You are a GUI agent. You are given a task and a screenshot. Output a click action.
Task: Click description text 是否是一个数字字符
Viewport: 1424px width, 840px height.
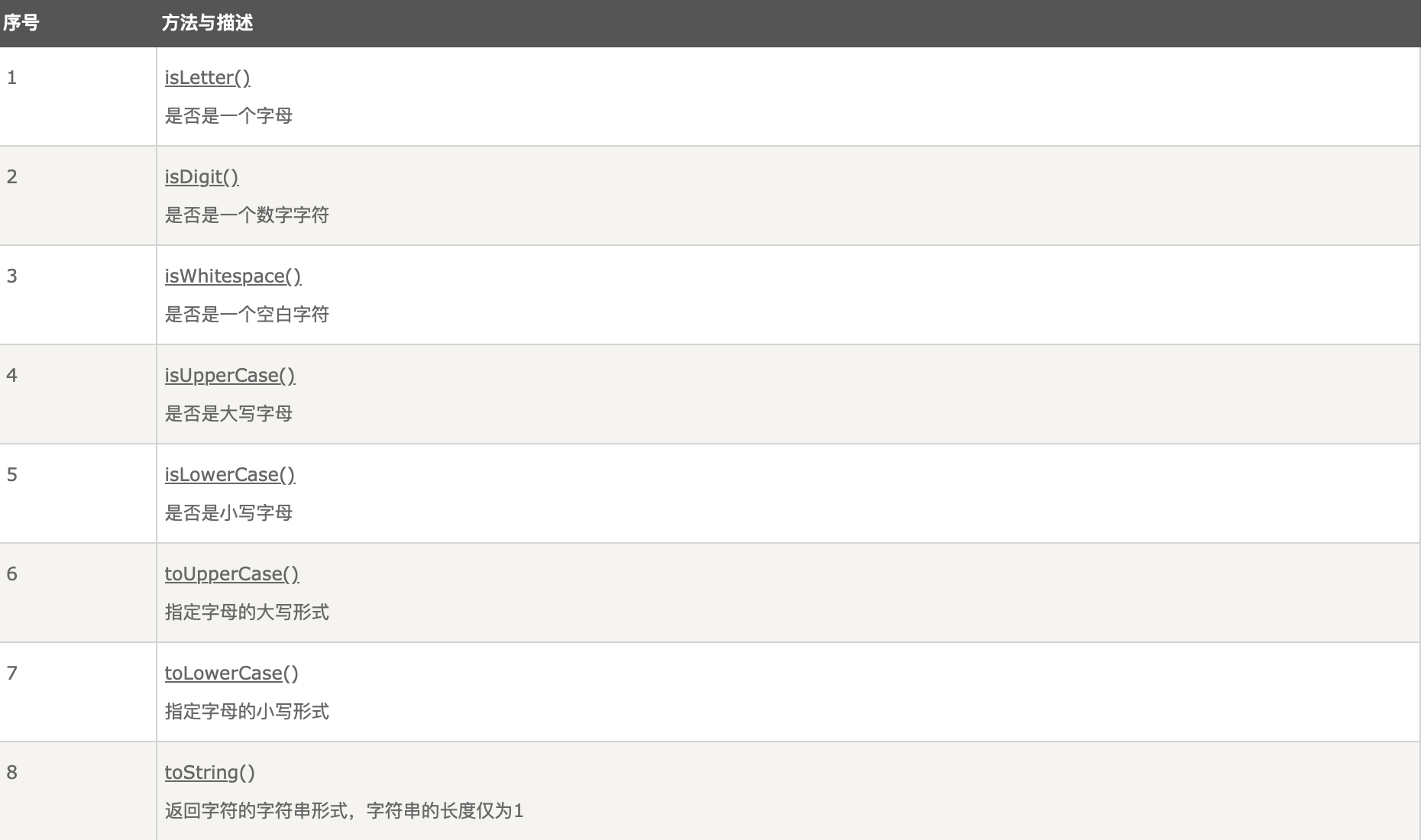point(247,215)
